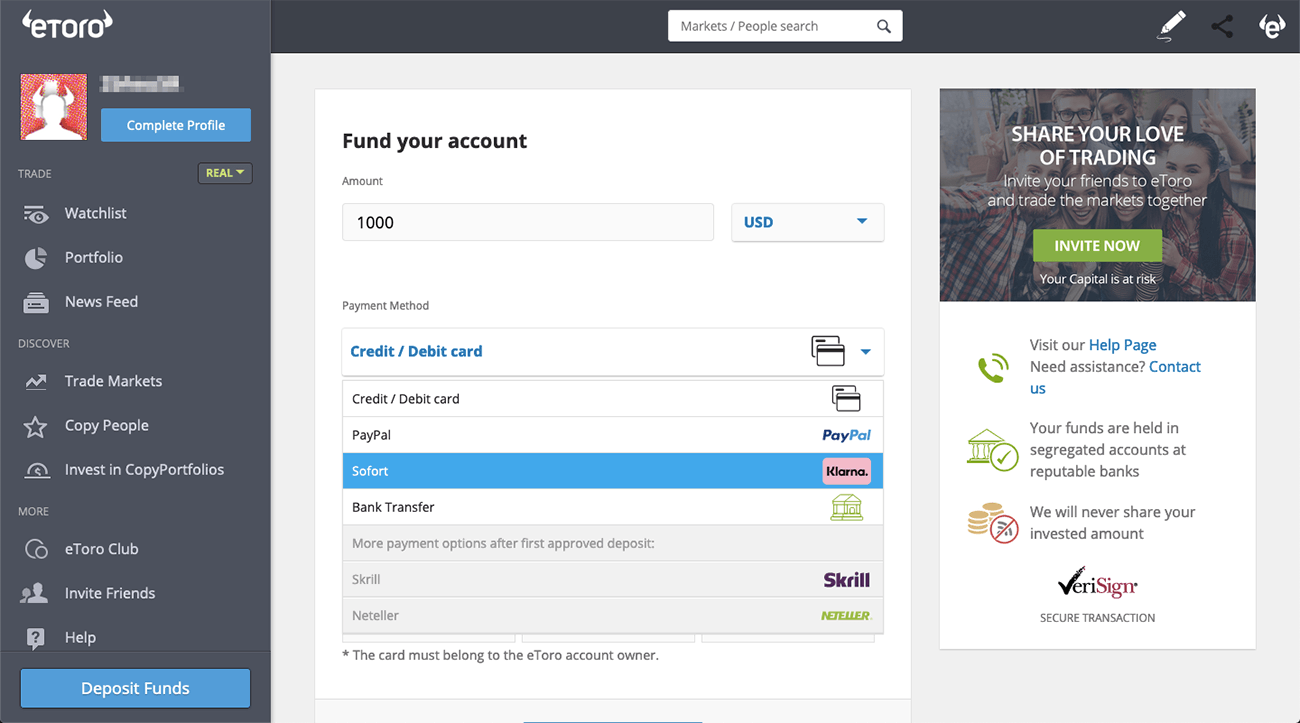
Task: Click the Amount input field
Action: [528, 222]
